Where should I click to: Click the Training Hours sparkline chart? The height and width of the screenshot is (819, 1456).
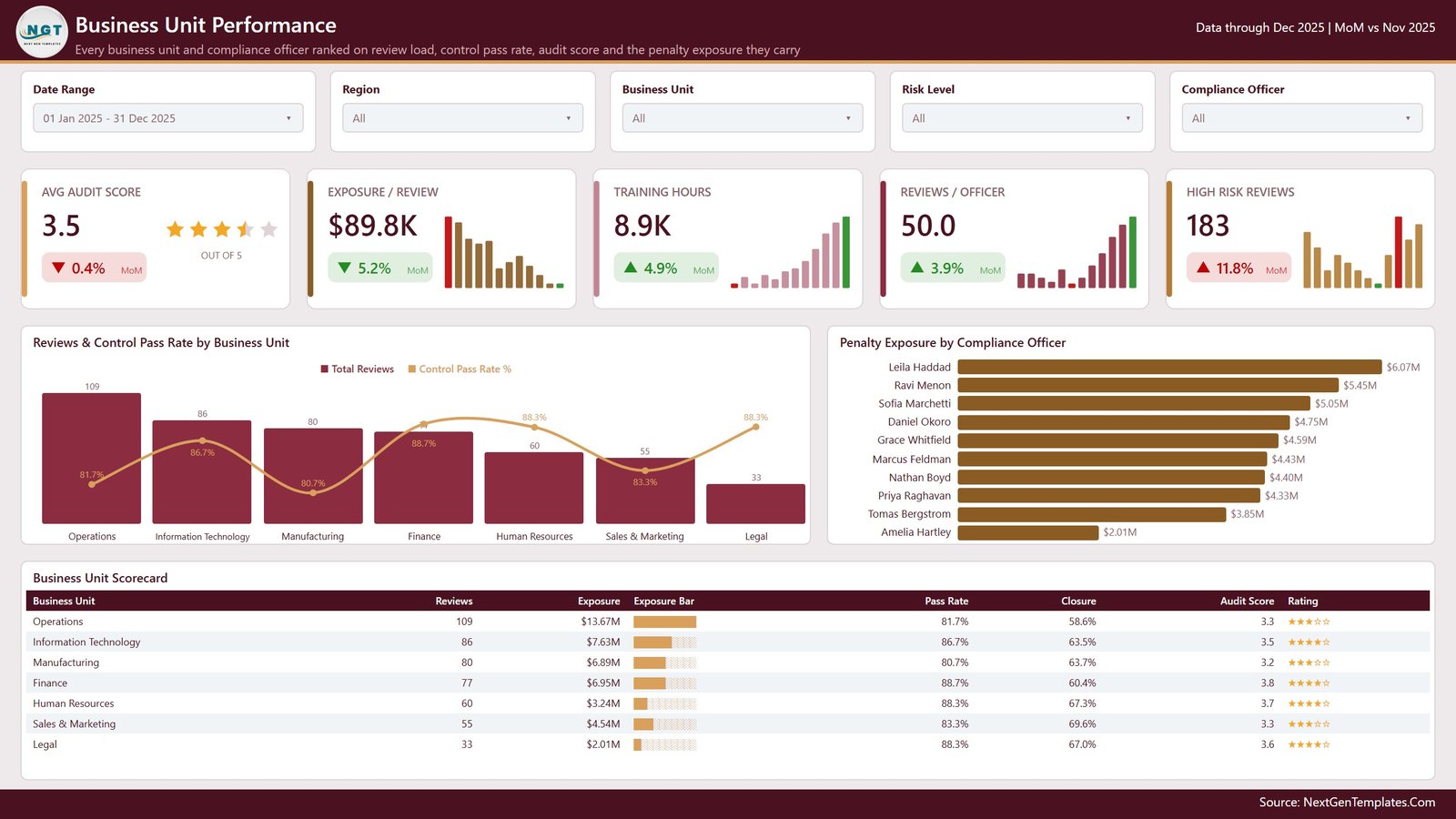(790, 252)
